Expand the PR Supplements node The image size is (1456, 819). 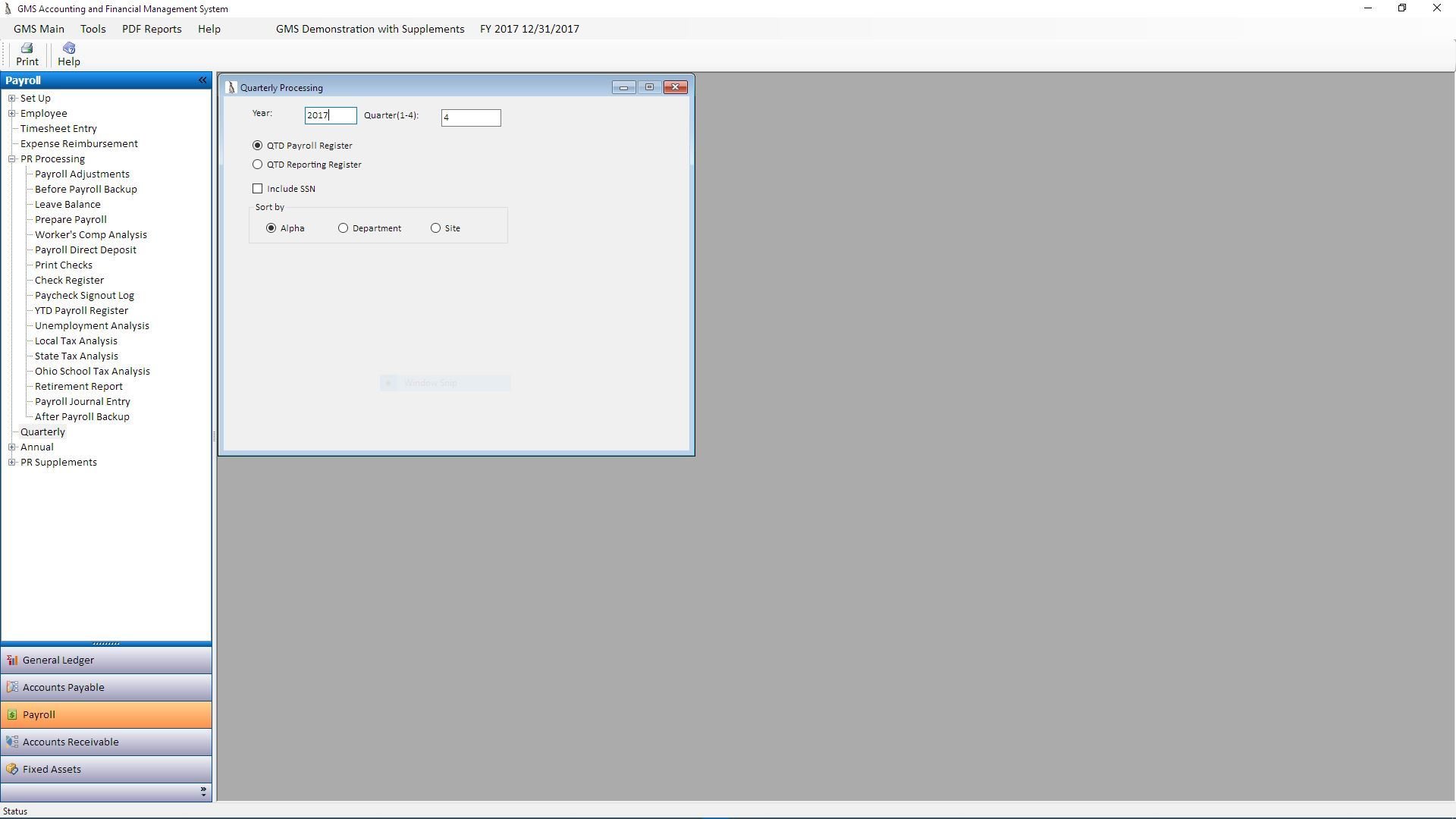(x=12, y=463)
